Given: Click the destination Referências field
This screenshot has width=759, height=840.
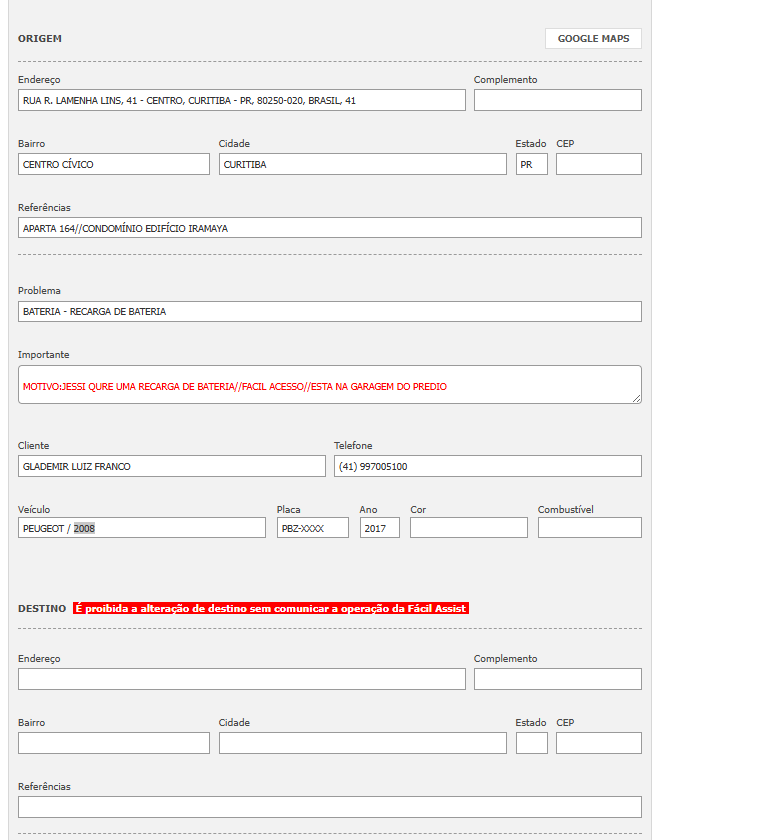Looking at the screenshot, I should point(329,807).
